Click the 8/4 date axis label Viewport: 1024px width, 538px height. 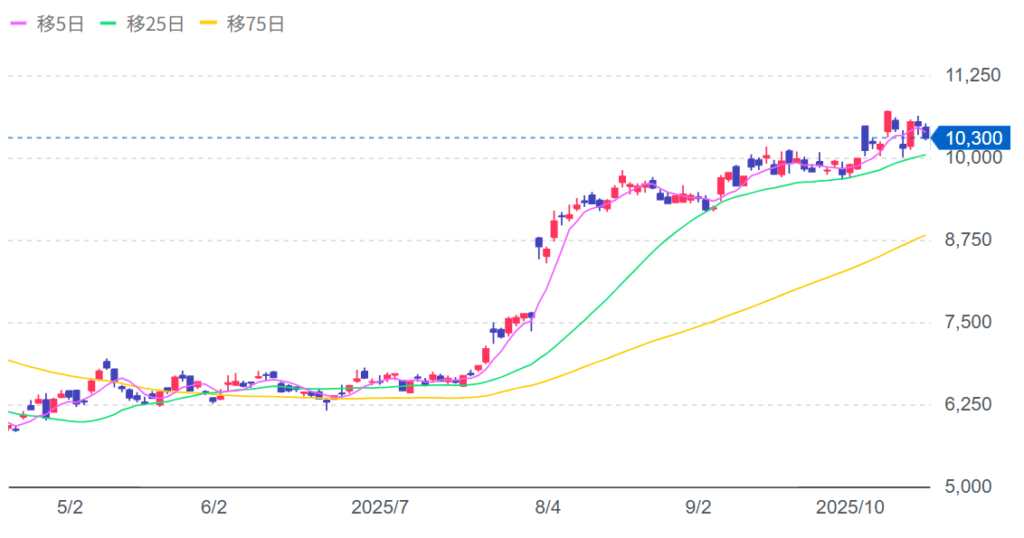point(546,507)
